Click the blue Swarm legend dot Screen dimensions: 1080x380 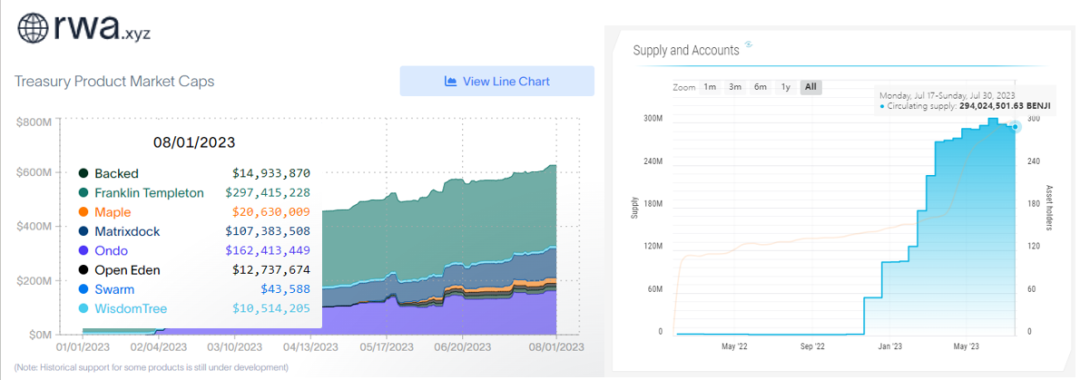(83, 289)
